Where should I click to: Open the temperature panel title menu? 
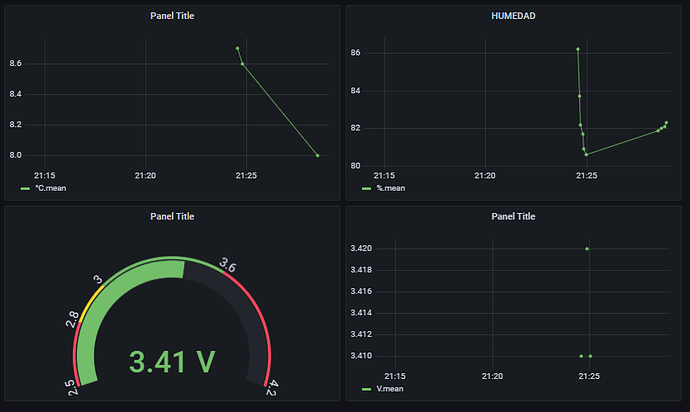(x=172, y=16)
